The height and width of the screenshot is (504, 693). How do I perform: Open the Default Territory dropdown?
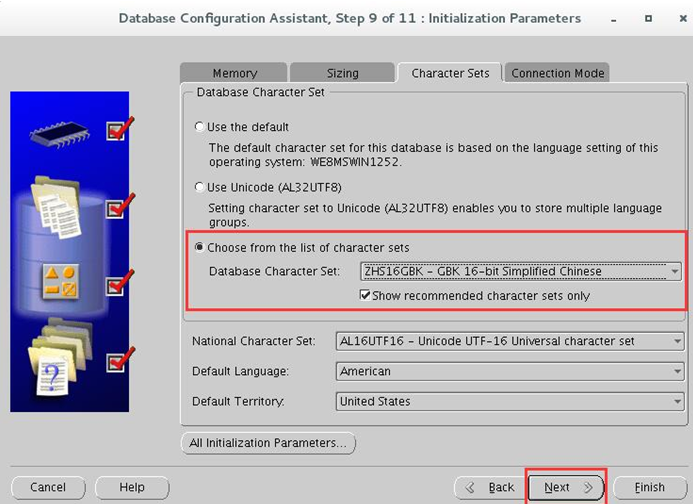[x=510, y=401]
